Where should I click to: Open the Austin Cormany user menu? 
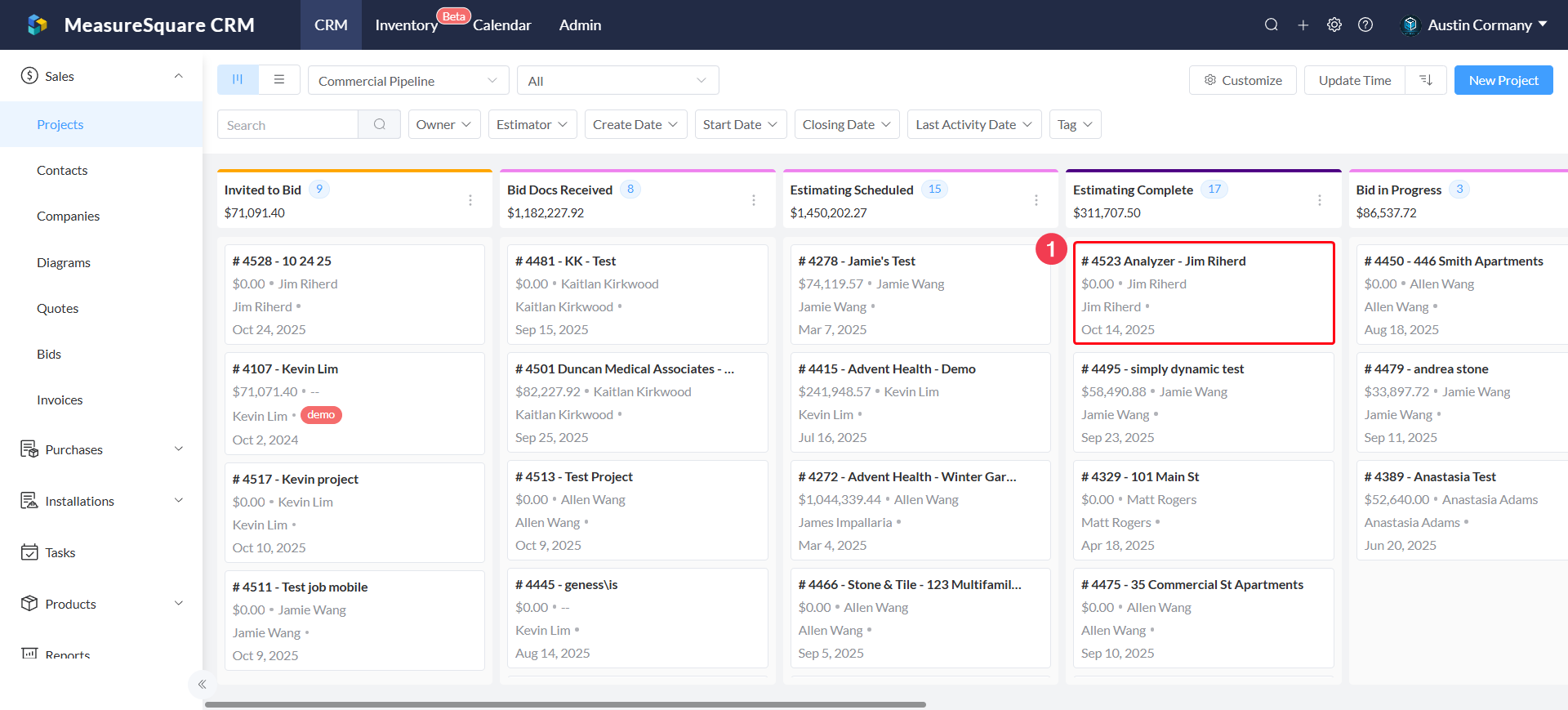click(x=1474, y=25)
